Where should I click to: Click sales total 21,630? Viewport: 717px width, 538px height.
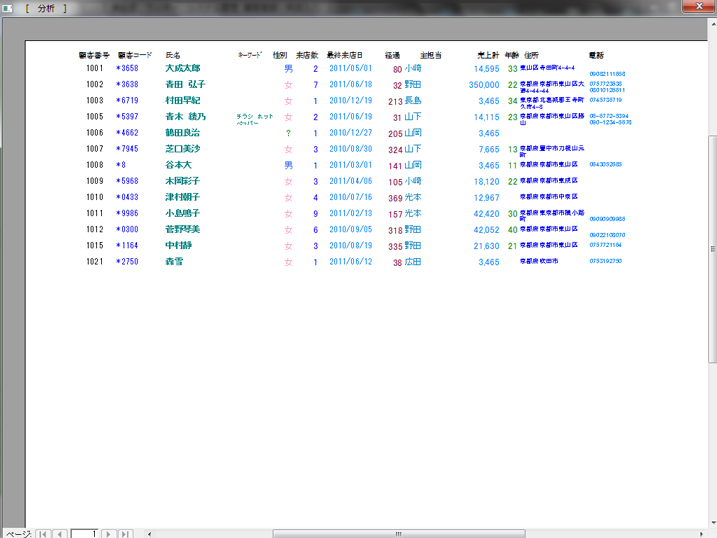point(487,246)
